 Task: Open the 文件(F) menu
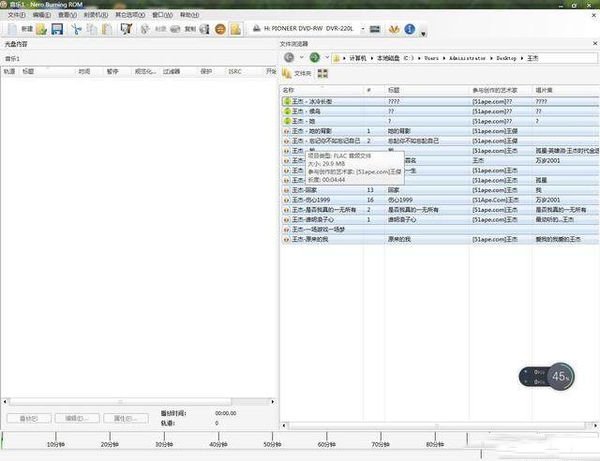click(x=15, y=15)
